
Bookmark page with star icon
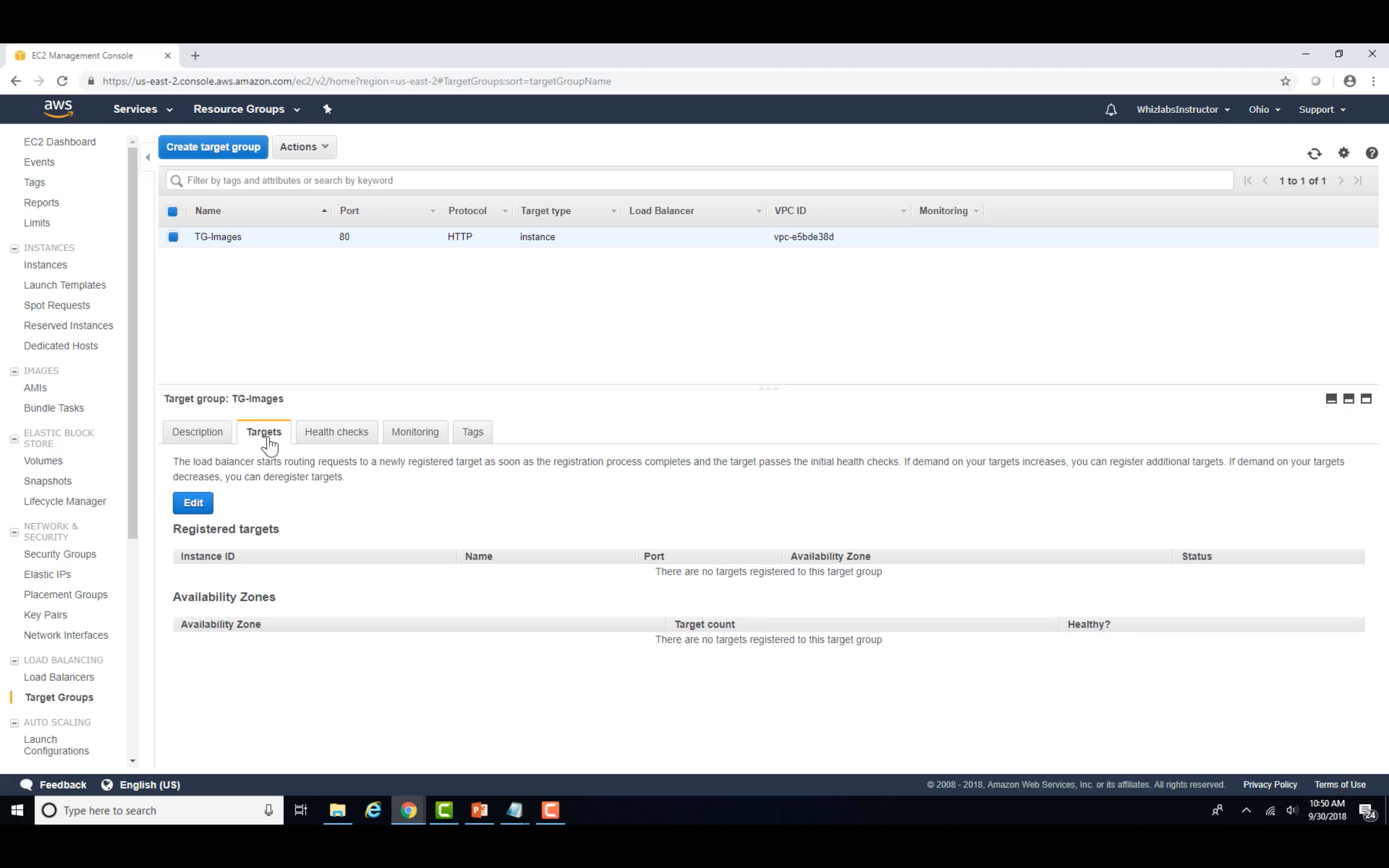click(x=1285, y=81)
